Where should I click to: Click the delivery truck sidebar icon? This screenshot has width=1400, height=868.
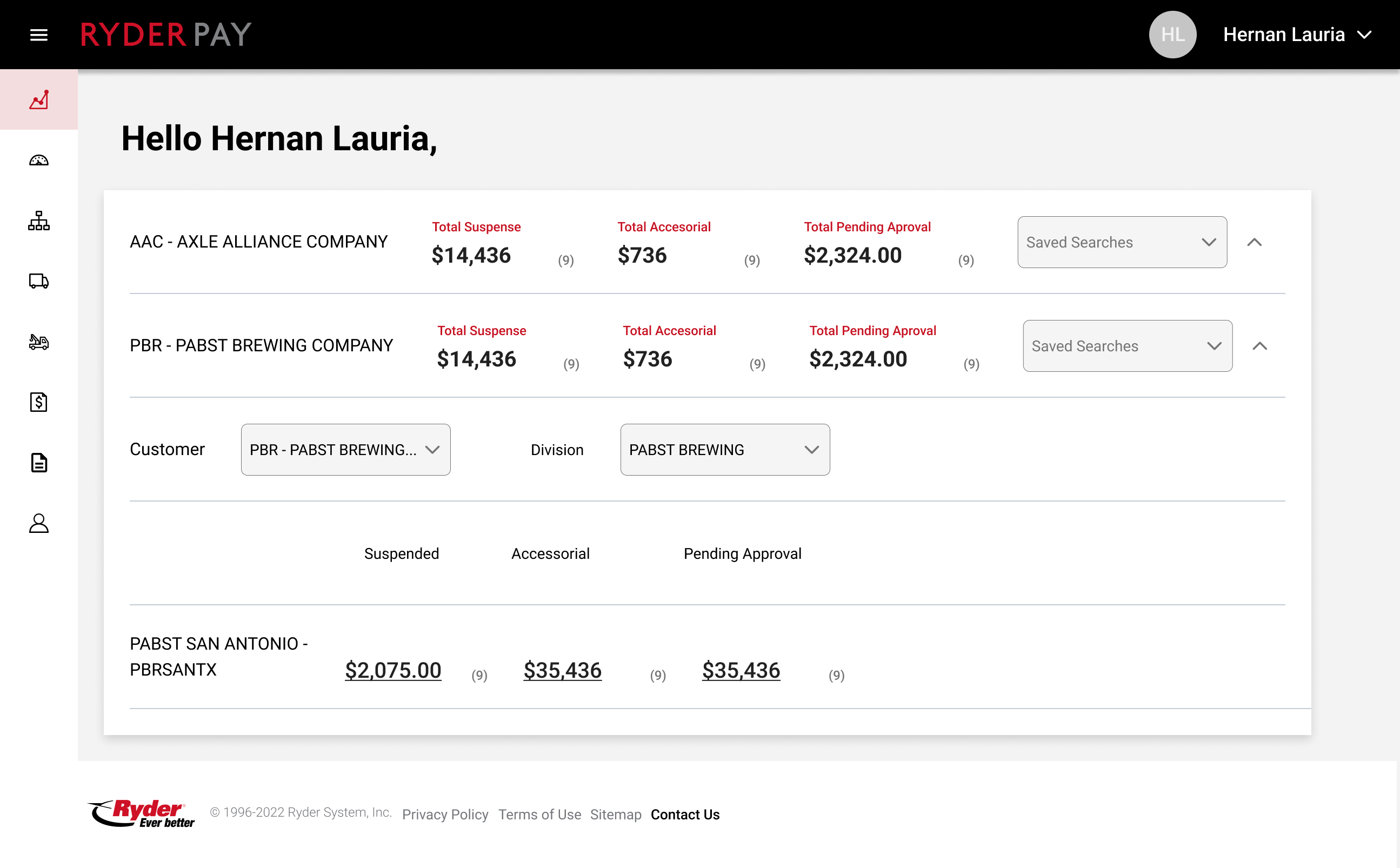click(38, 281)
